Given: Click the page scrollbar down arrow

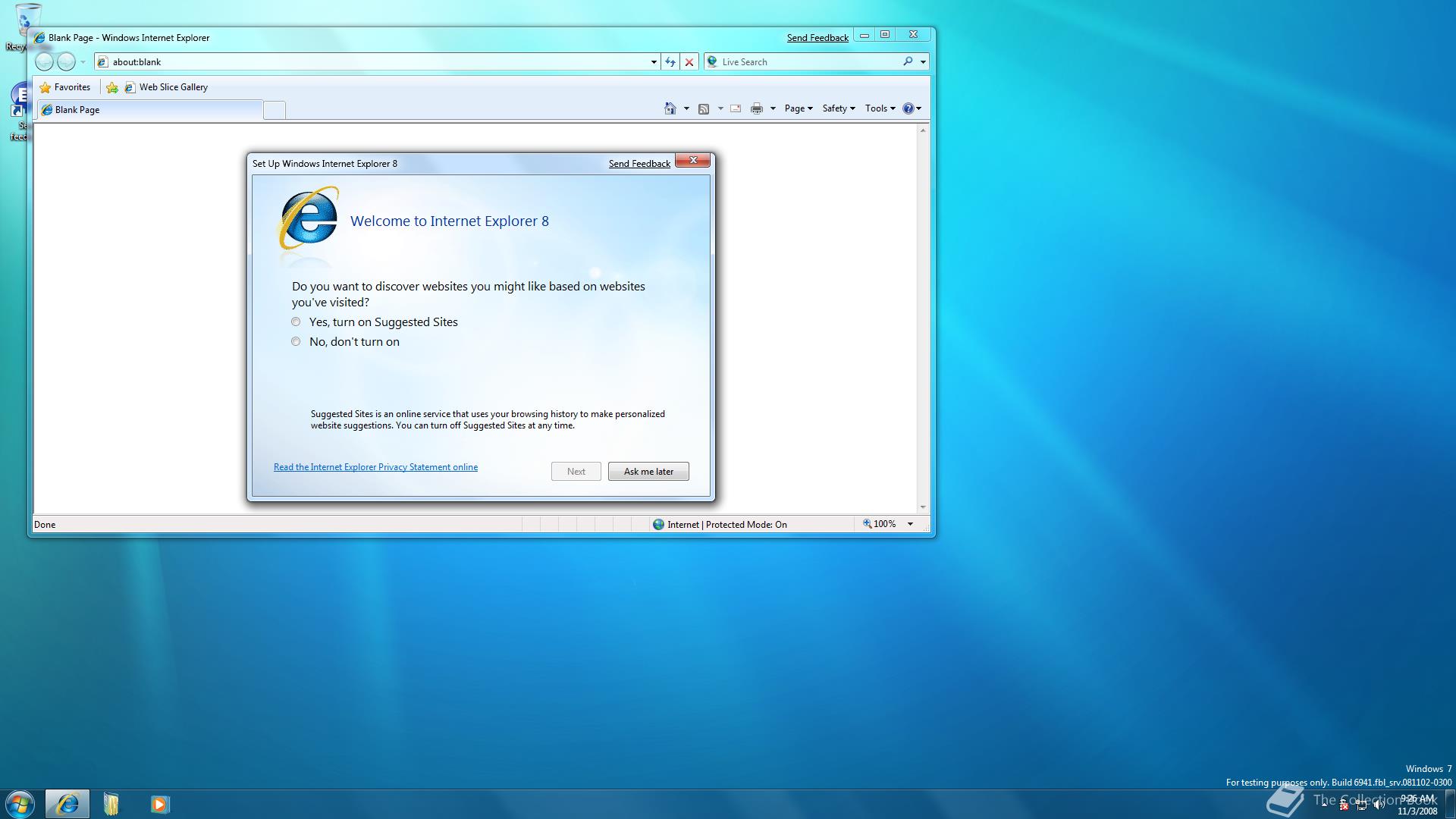Looking at the screenshot, I should click(923, 507).
